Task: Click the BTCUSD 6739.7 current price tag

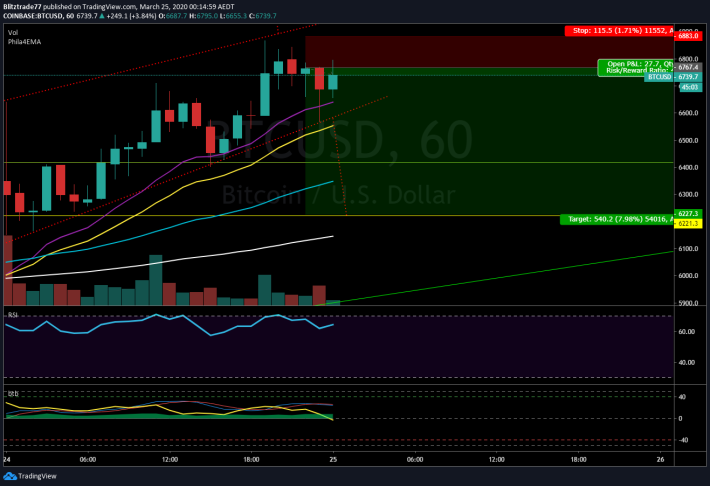Action: click(673, 77)
